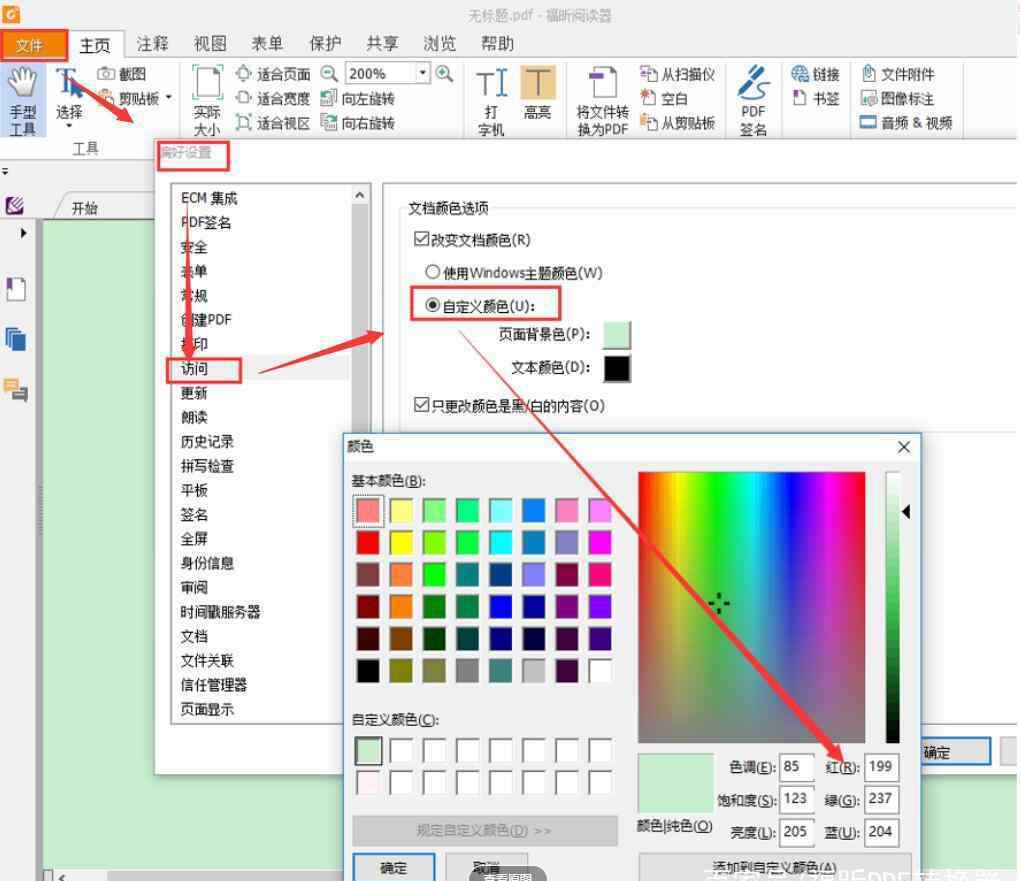Select Use Windows Theme Colors (使用Windows主题颜色) option

433,271
